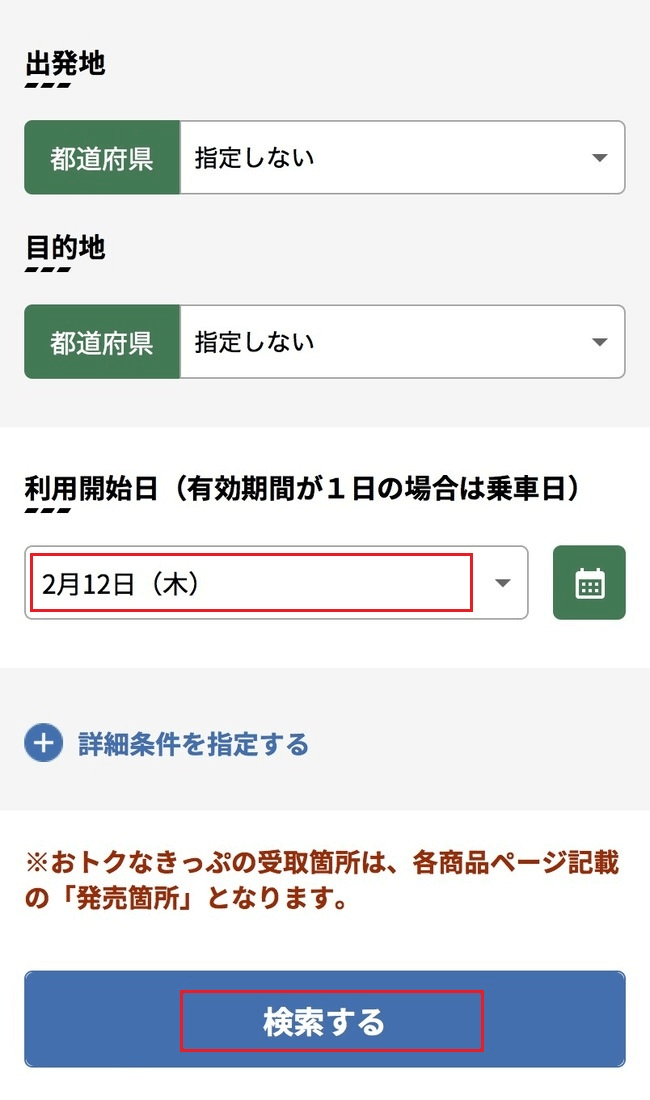Click 指定しない text in departure field

point(254,158)
